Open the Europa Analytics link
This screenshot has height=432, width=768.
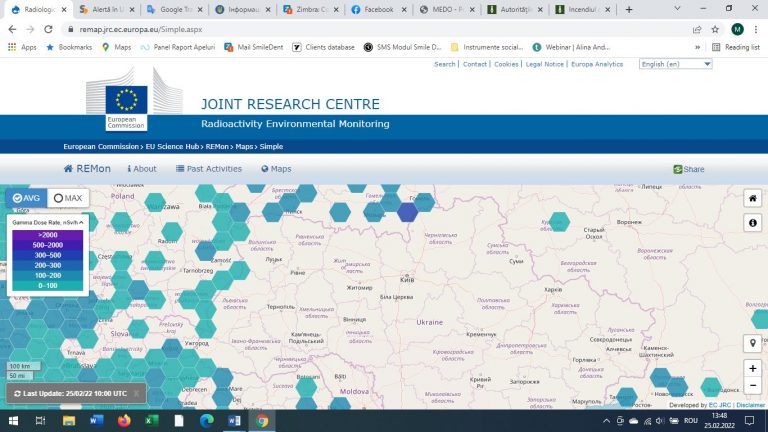[597, 64]
